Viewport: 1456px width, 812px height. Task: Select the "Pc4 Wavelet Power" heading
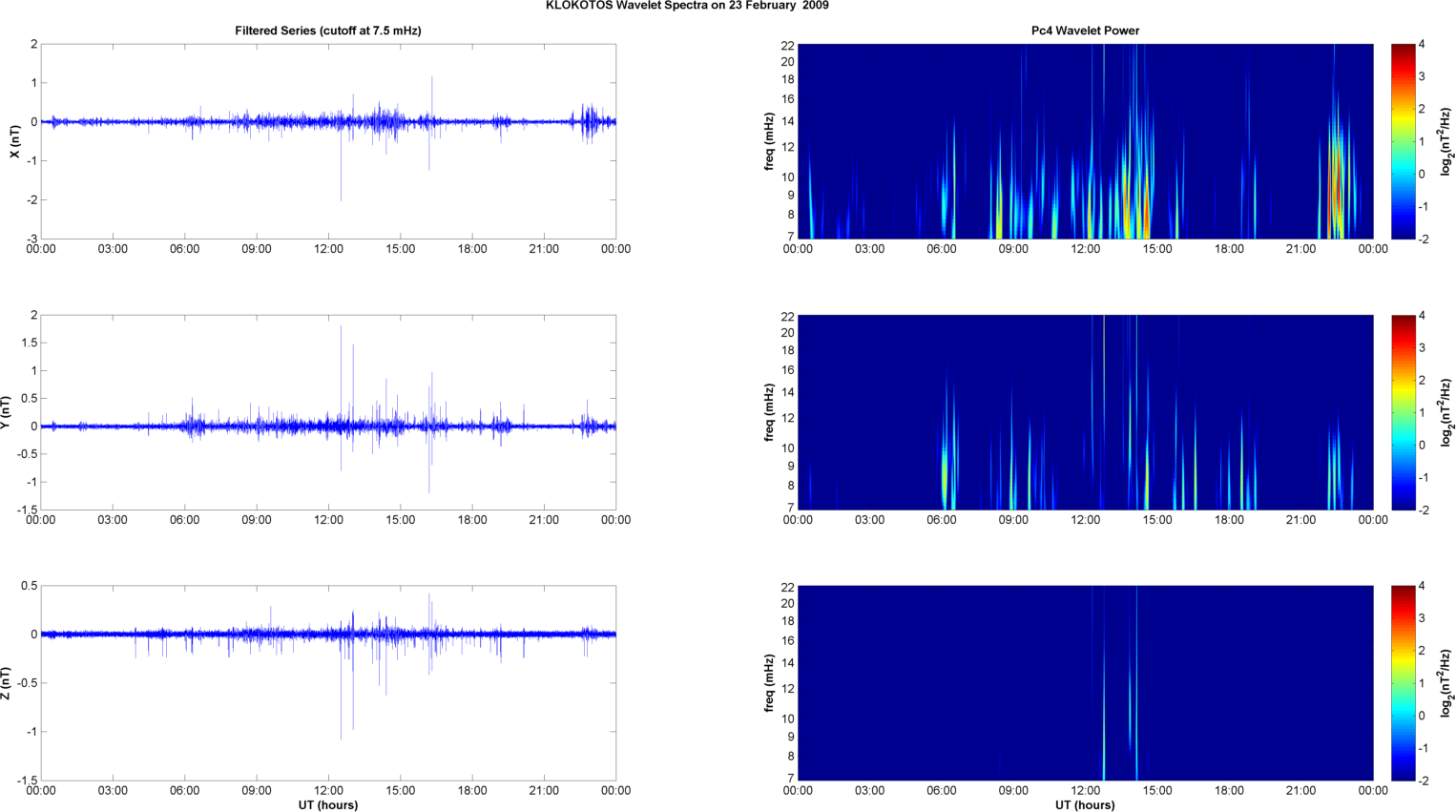coord(1085,31)
